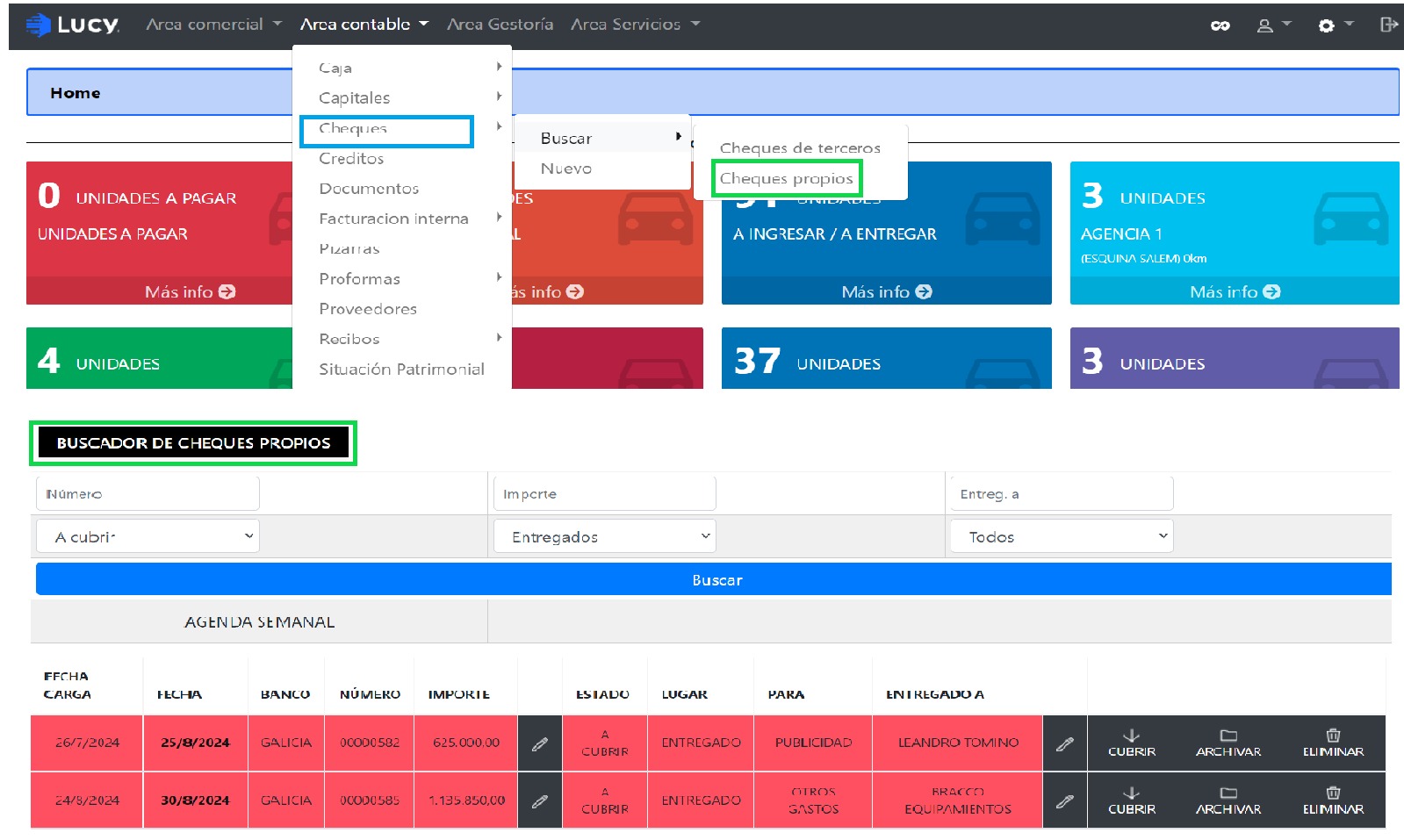Click the Importe input field
This screenshot has height=840, width=1404.
605,494
